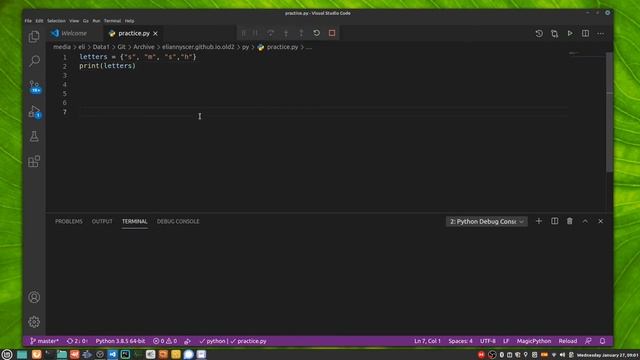640x360 pixels.
Task: Open the Accounts menu icon
Action: (x=34, y=297)
